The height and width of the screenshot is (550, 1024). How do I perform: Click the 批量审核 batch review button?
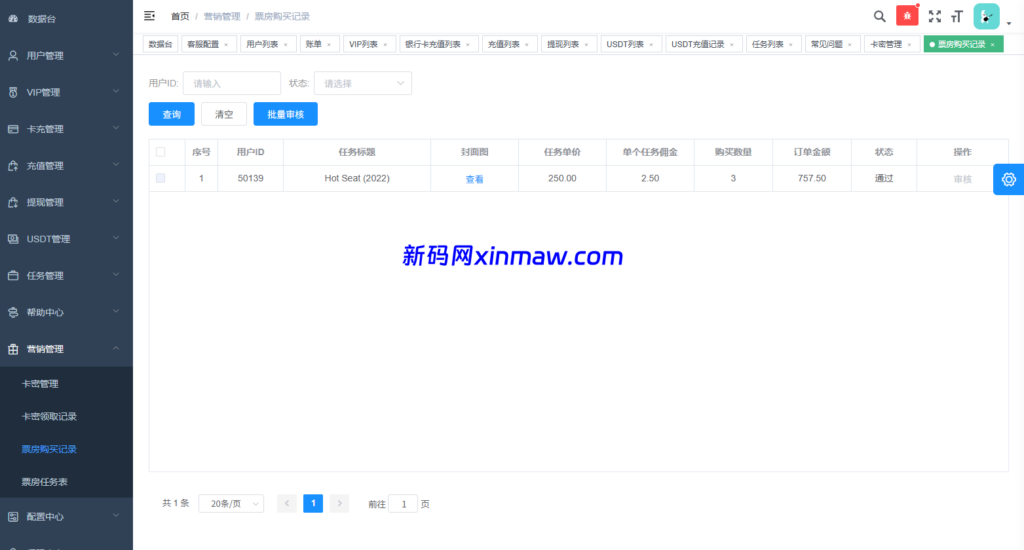[285, 114]
